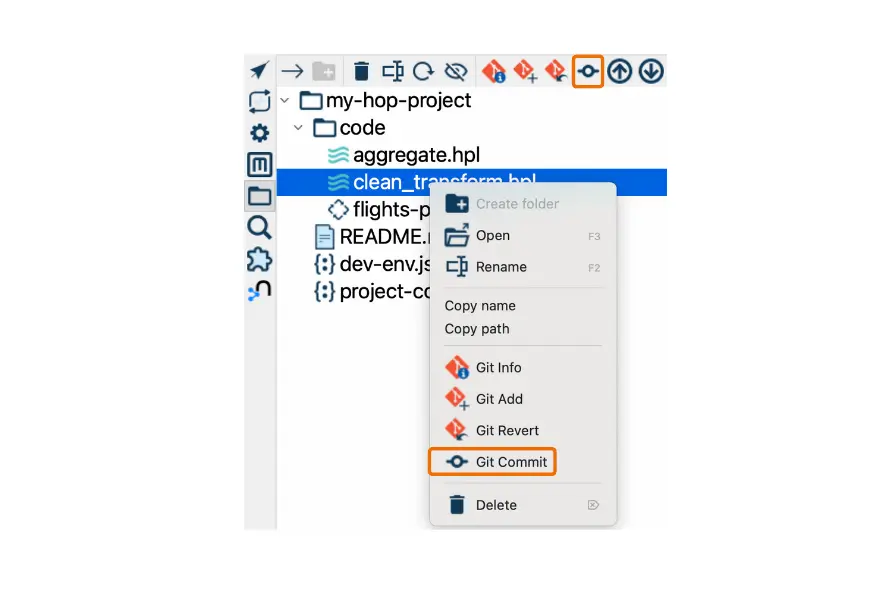
Task: Select Git Commit in context menu
Action: (x=492, y=462)
